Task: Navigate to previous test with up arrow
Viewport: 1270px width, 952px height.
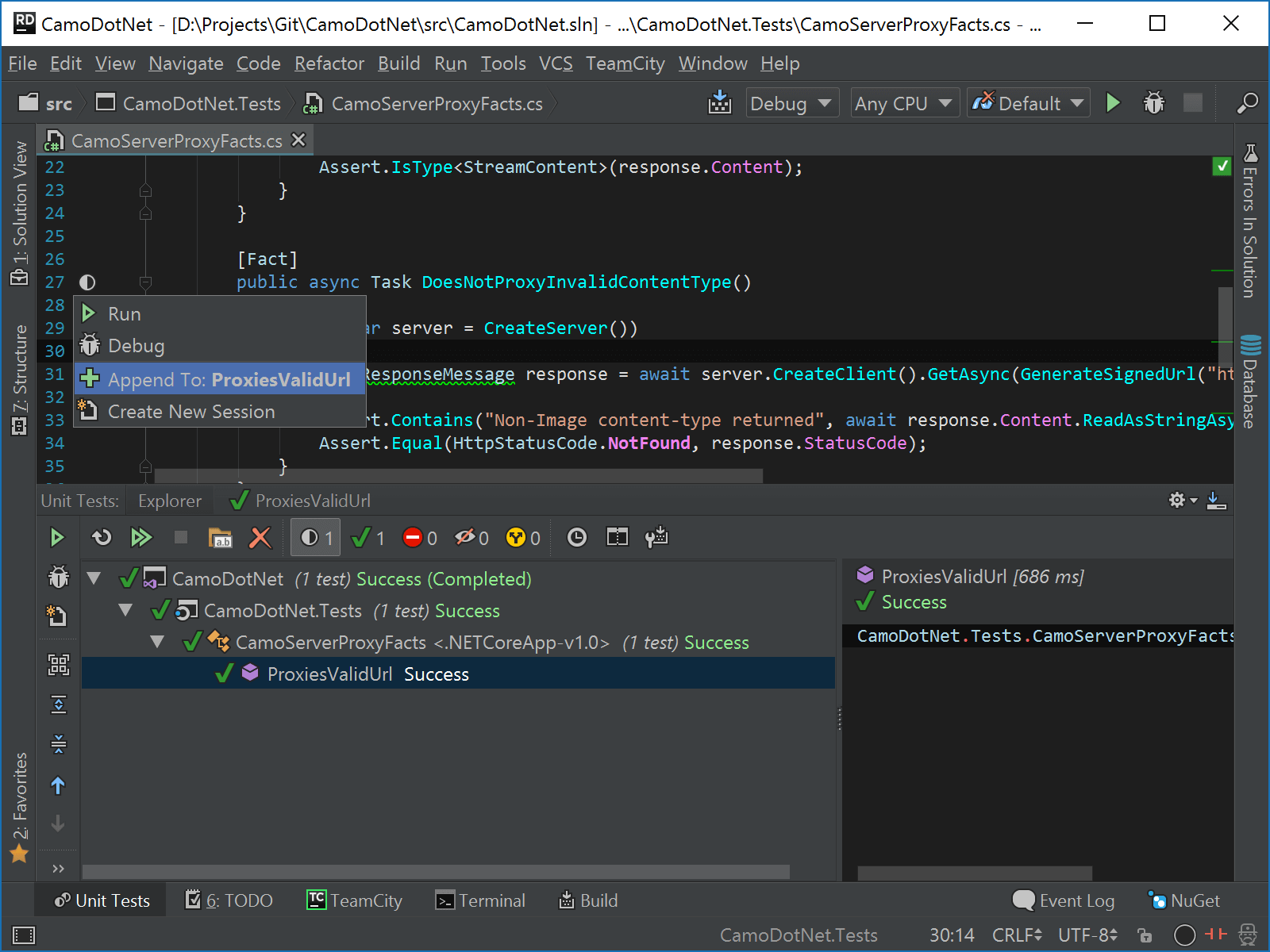Action: click(x=58, y=785)
